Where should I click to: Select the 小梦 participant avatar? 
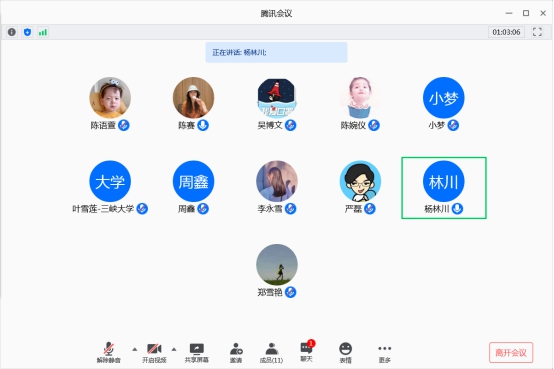pyautogui.click(x=443, y=98)
